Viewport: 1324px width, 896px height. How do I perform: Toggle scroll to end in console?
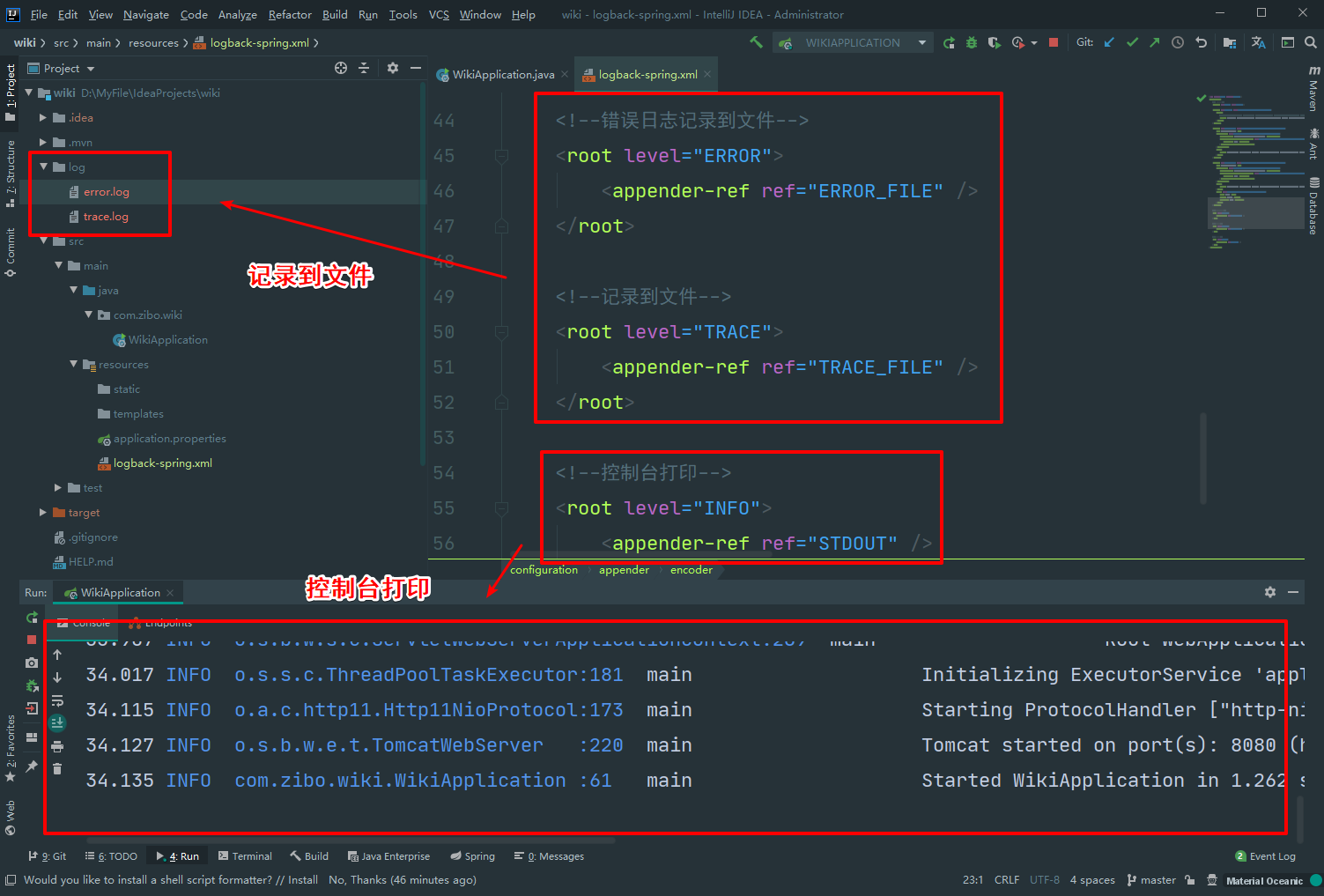pyautogui.click(x=57, y=723)
